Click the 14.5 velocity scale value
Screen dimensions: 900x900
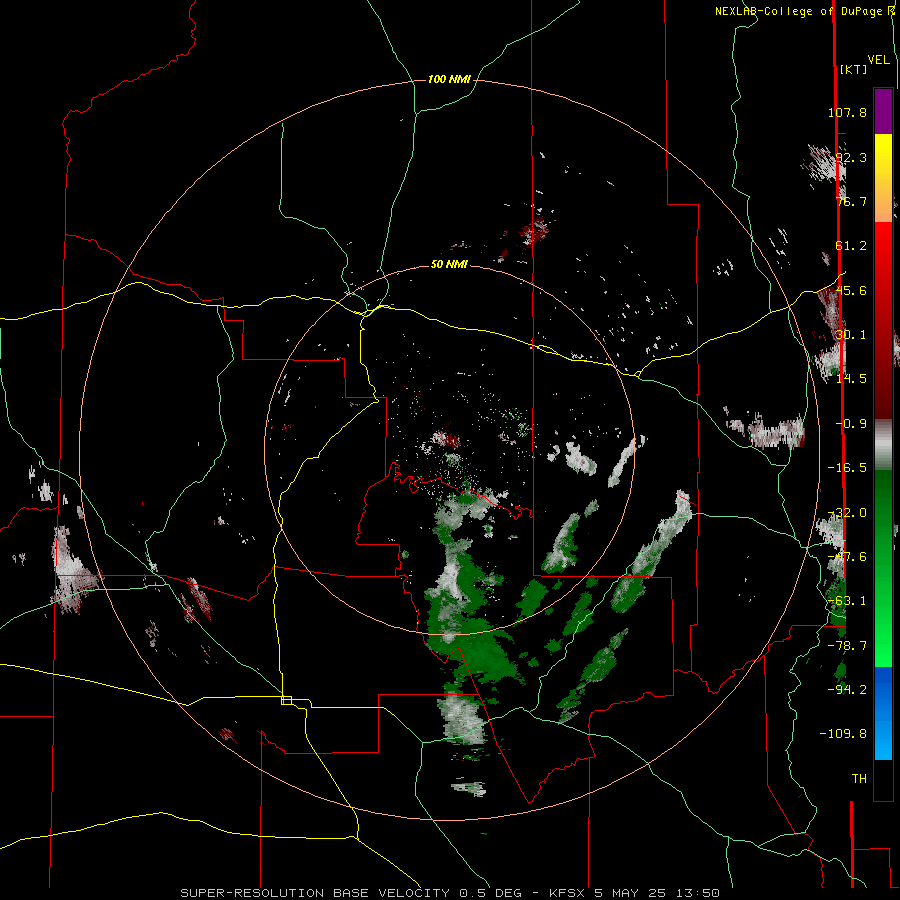(851, 379)
